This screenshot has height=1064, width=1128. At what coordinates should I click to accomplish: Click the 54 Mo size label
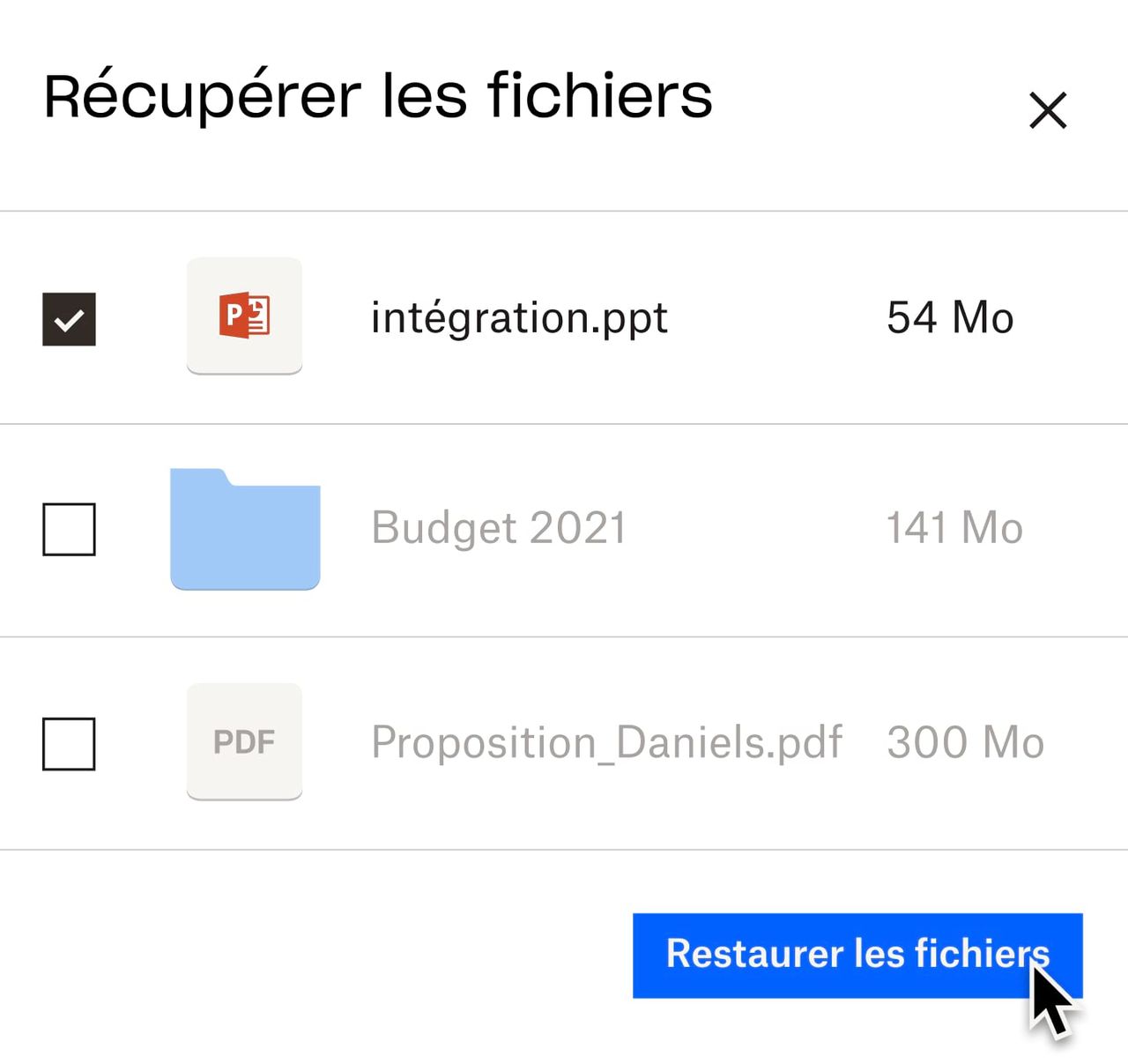[x=948, y=318]
